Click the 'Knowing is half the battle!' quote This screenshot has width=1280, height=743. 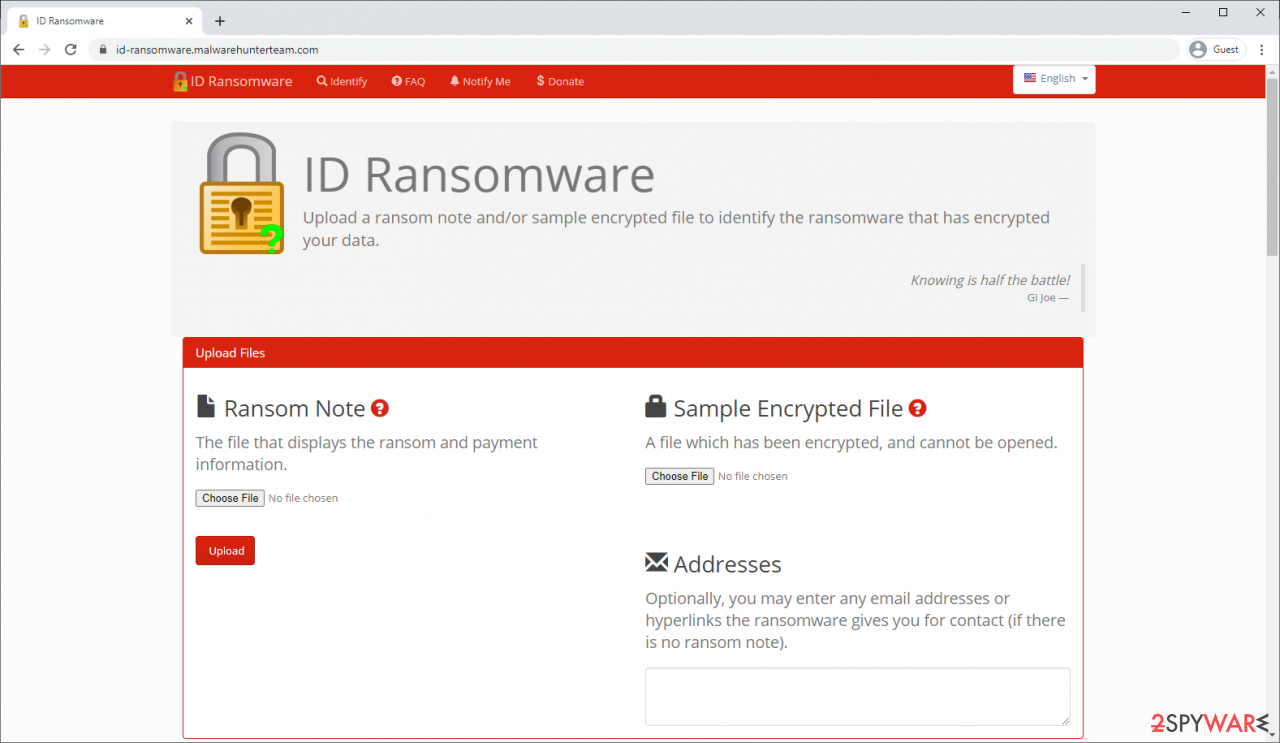(x=990, y=280)
